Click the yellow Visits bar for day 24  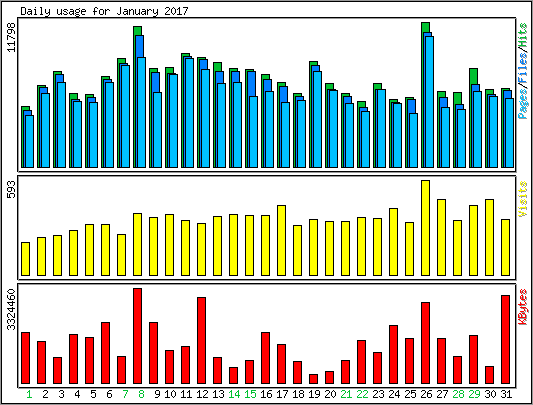393,242
